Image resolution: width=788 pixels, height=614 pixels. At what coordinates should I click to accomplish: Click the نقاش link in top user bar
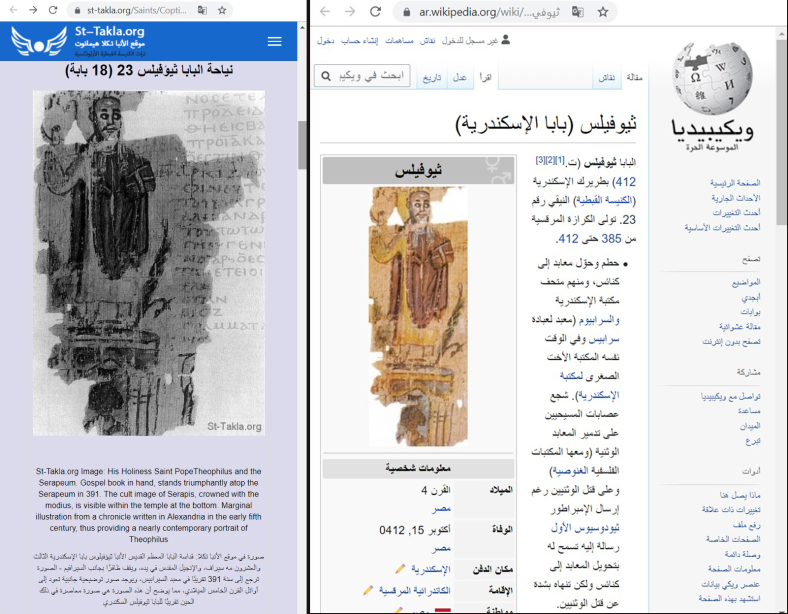[x=428, y=41]
